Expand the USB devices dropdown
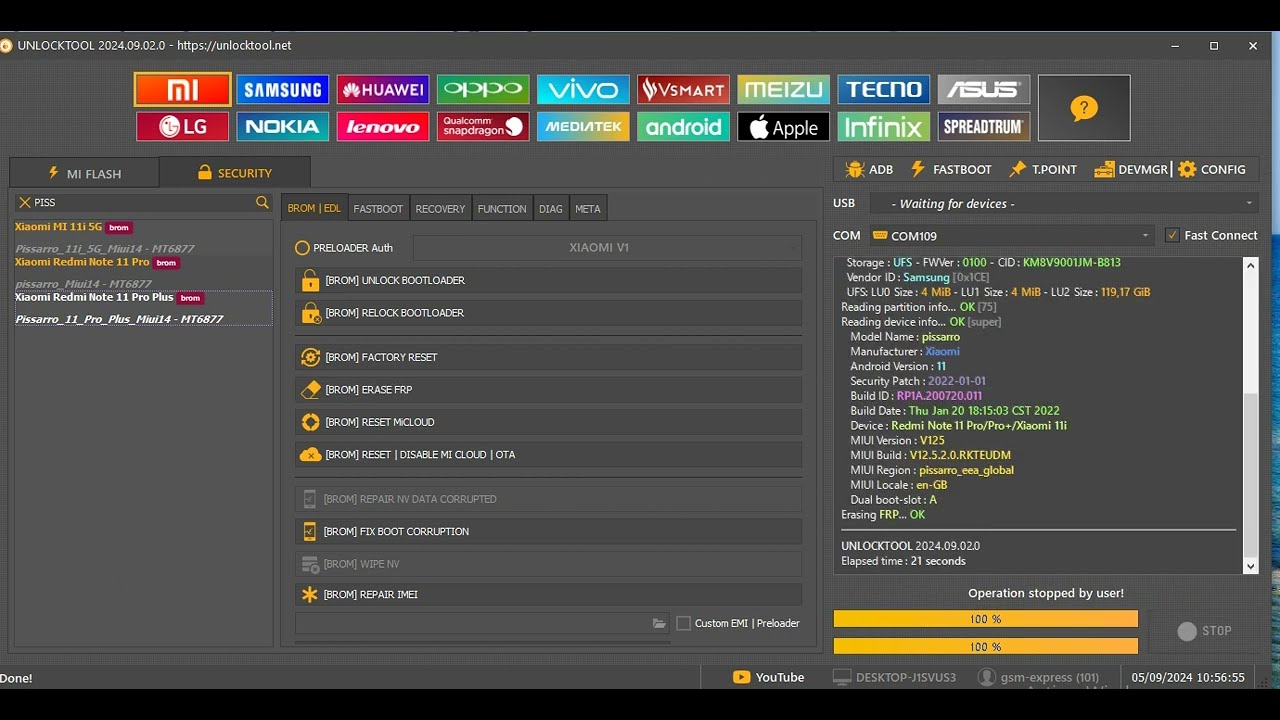Image resolution: width=1280 pixels, height=720 pixels. (x=1062, y=204)
